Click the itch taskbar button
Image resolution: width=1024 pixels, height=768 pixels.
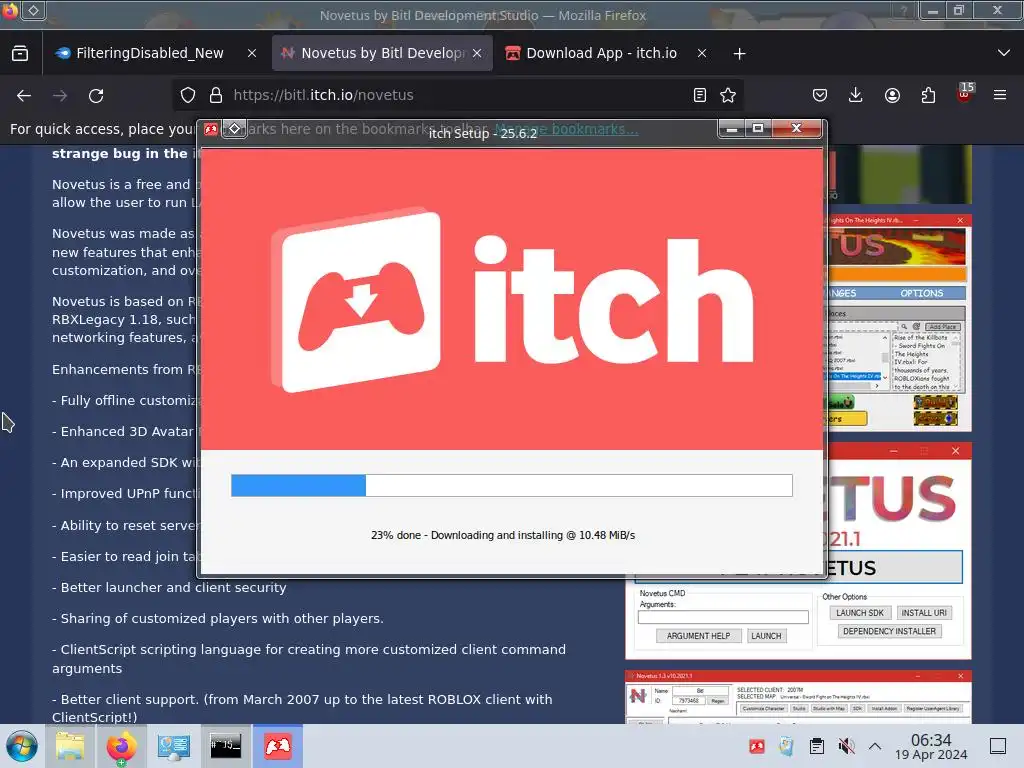click(x=278, y=746)
